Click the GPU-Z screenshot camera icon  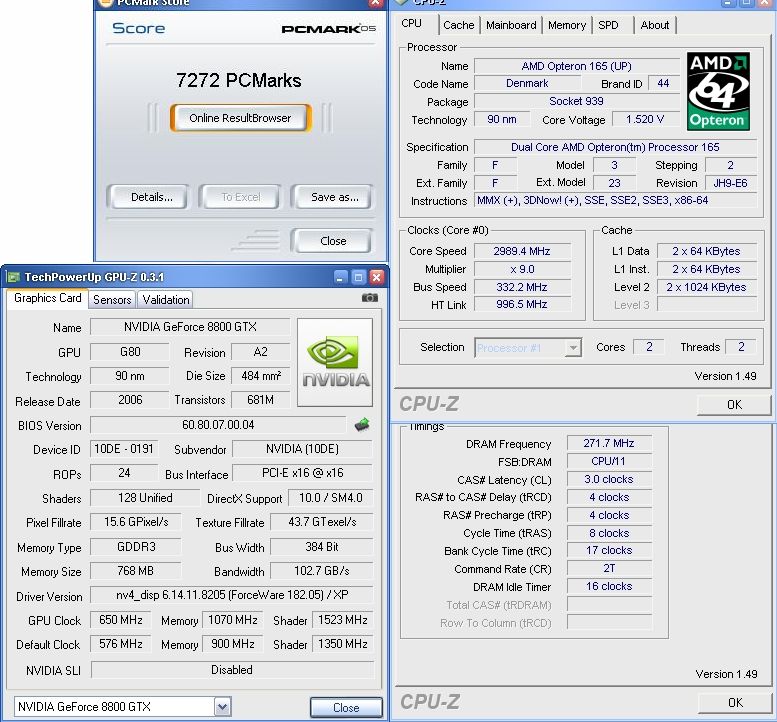tap(370, 298)
